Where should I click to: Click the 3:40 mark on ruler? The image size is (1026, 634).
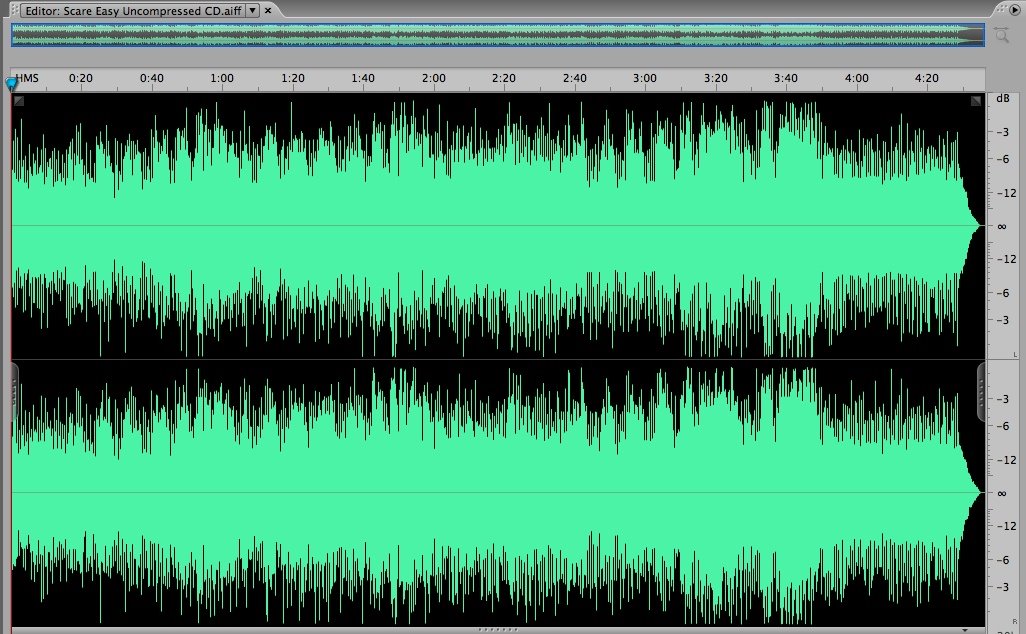(786, 78)
